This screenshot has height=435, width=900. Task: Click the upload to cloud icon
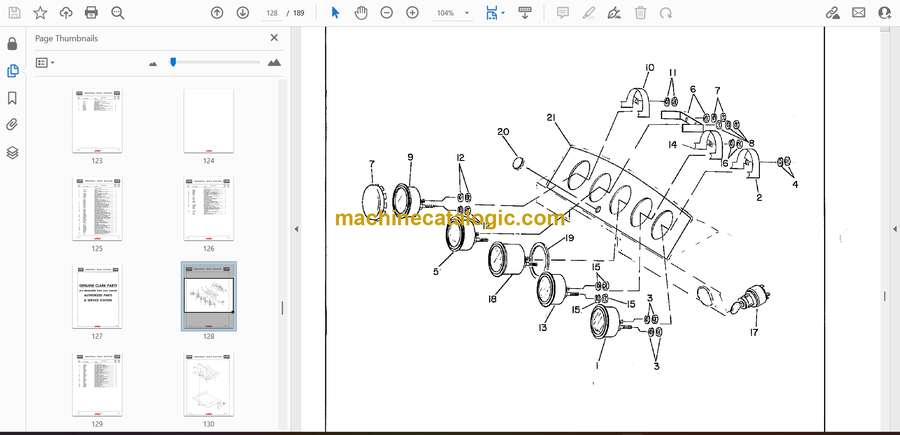coord(66,13)
